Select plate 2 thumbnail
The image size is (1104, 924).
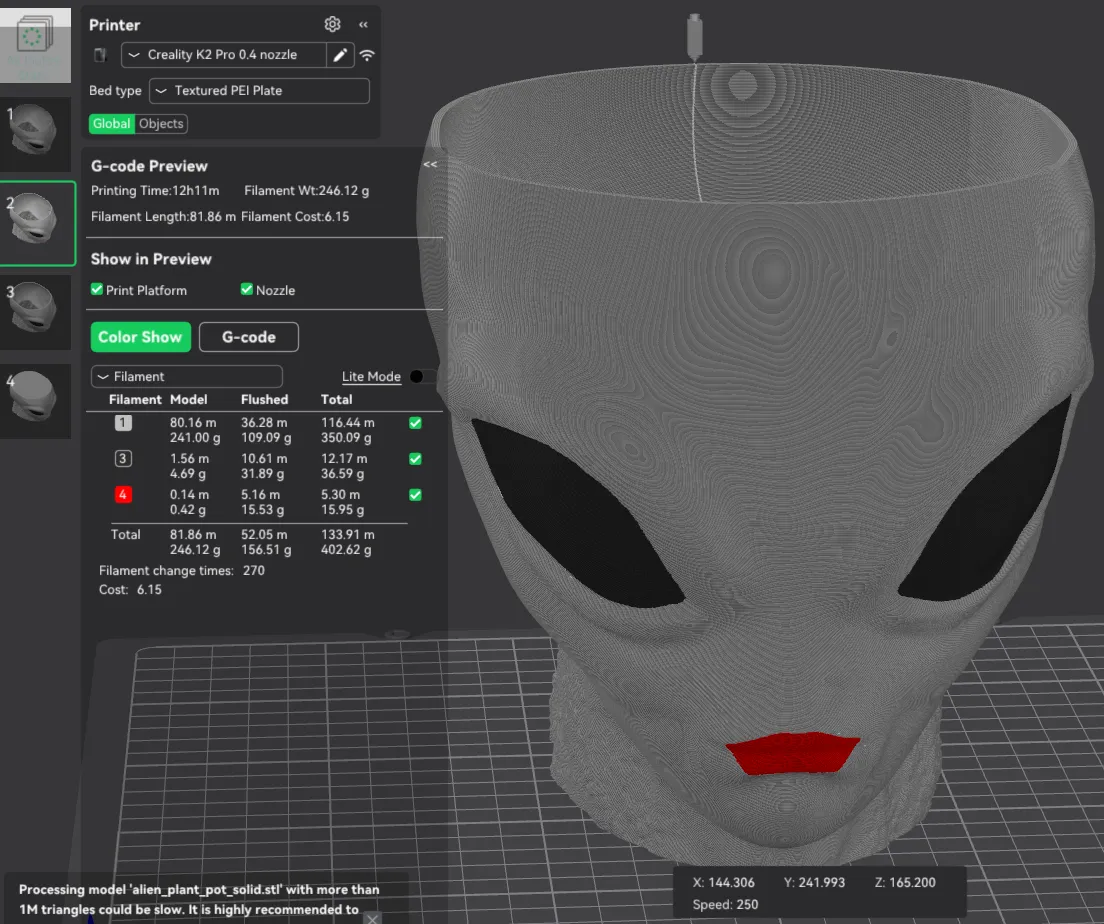click(37, 223)
